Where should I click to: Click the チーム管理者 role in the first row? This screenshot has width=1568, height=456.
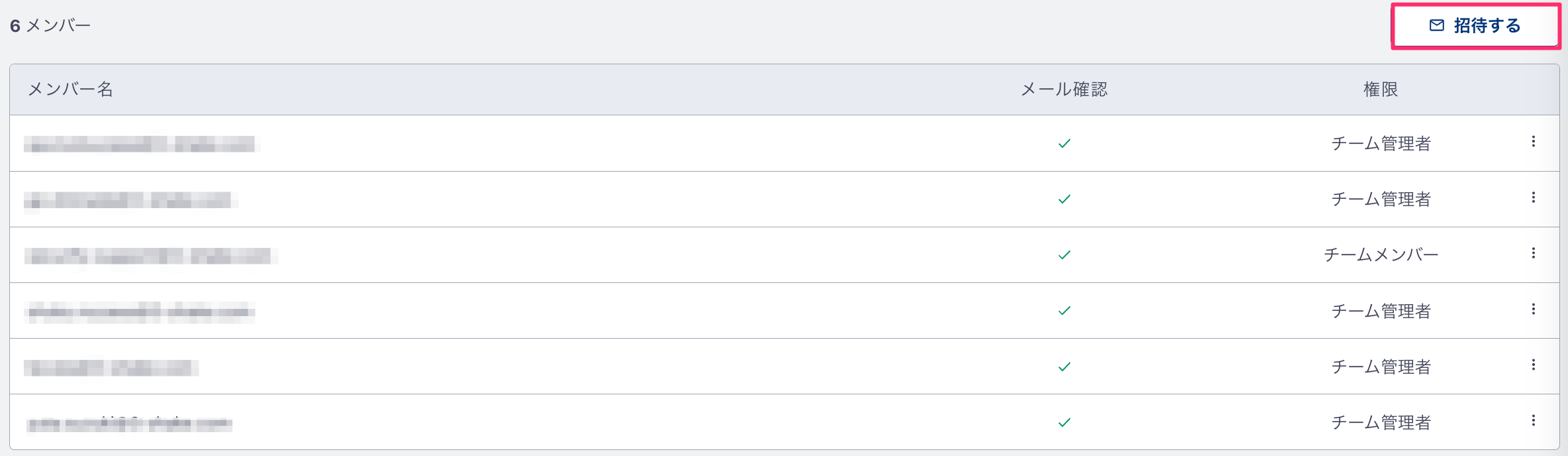click(x=1381, y=143)
